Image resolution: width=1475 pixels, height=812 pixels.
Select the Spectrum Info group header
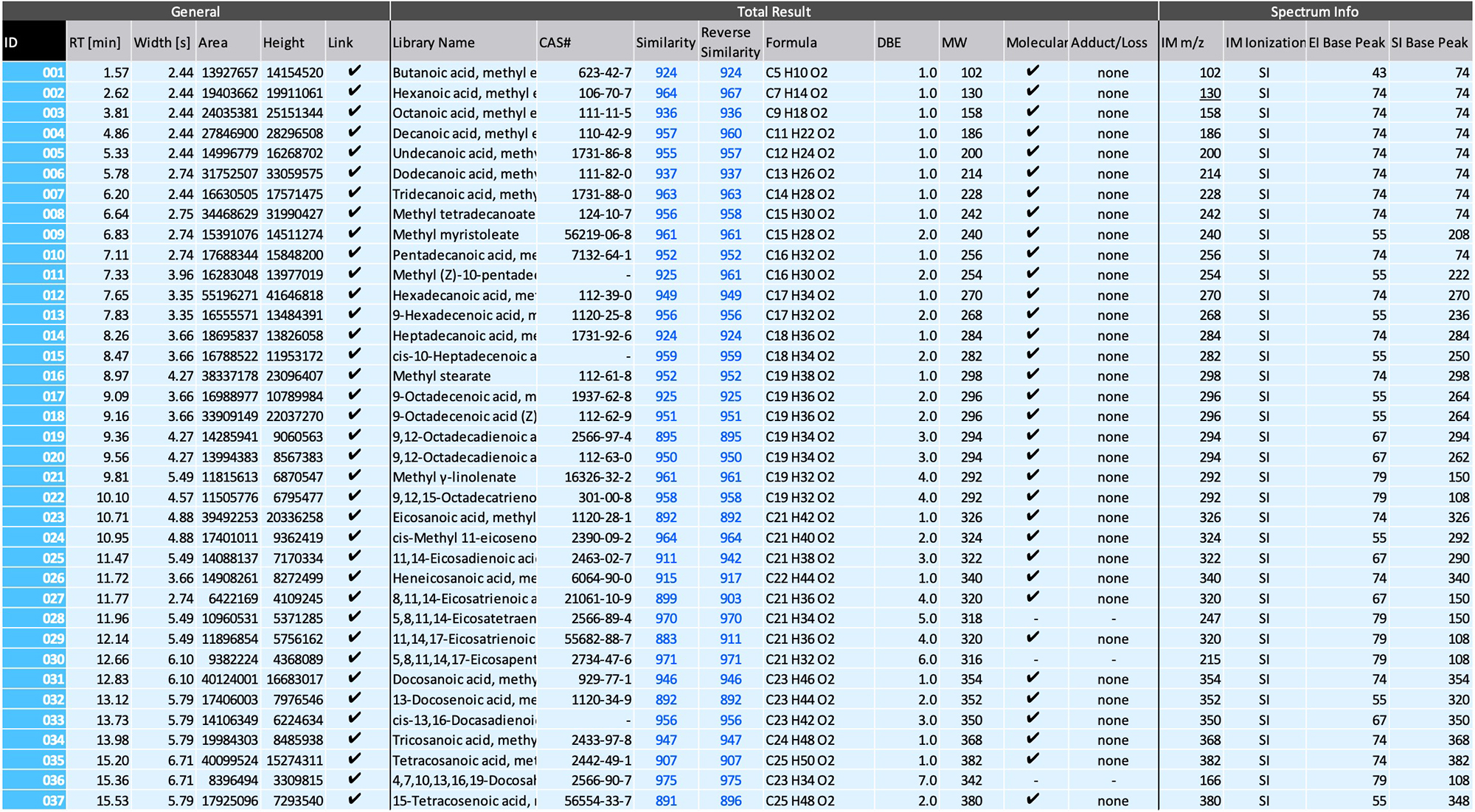pos(1315,11)
